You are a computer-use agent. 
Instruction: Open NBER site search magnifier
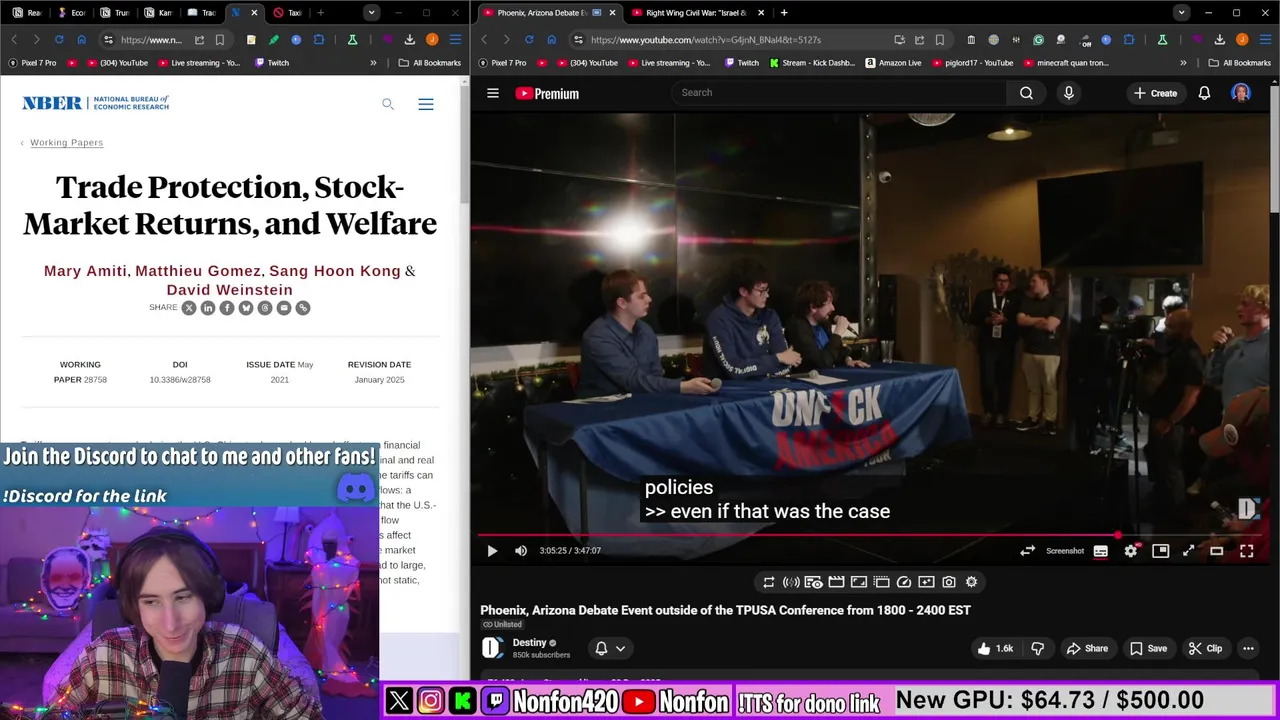tap(388, 104)
